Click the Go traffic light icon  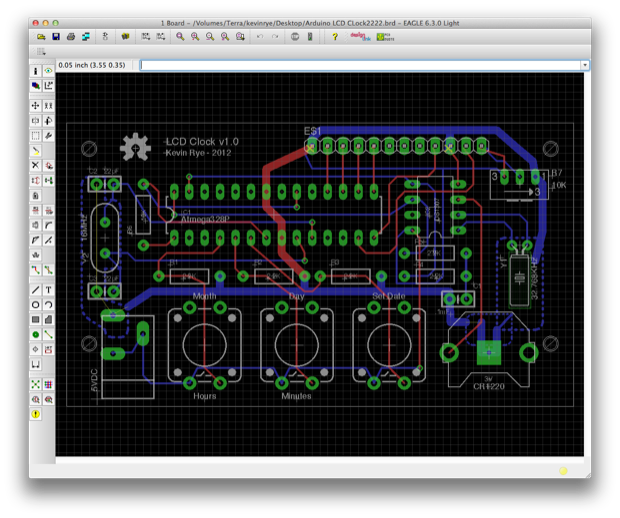click(310, 37)
